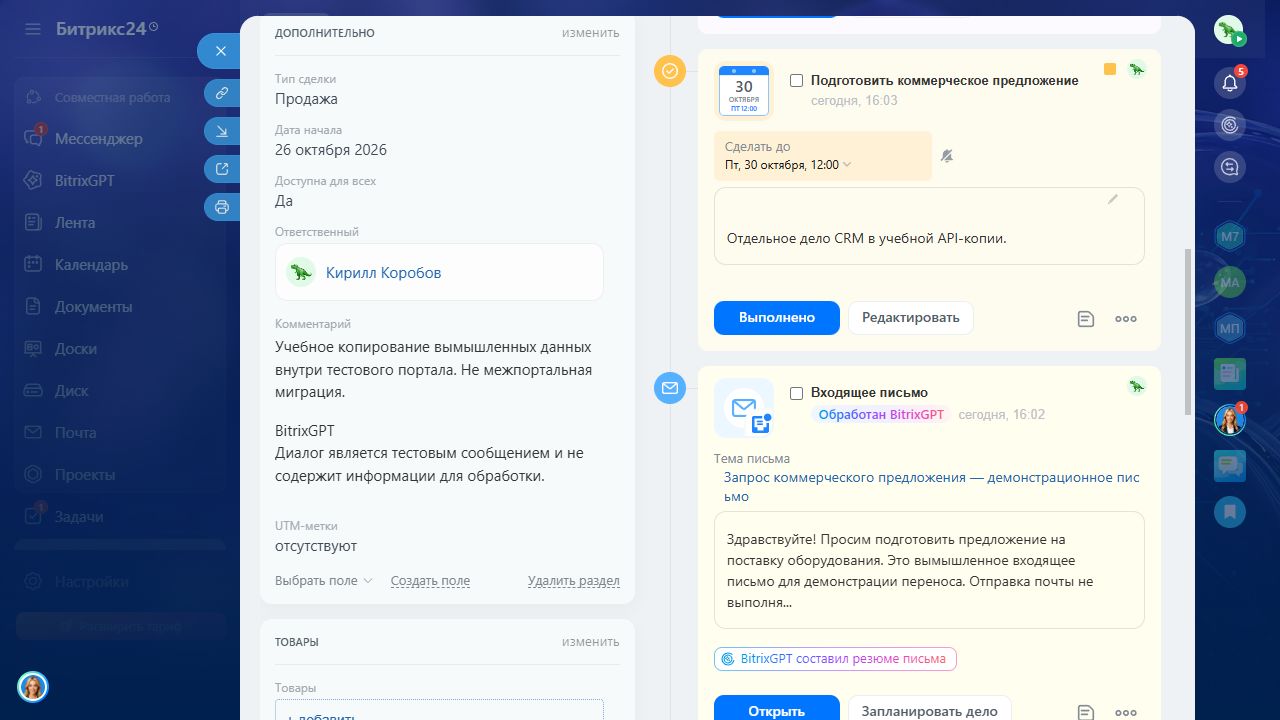Edit task description with pencil icon

(1113, 200)
